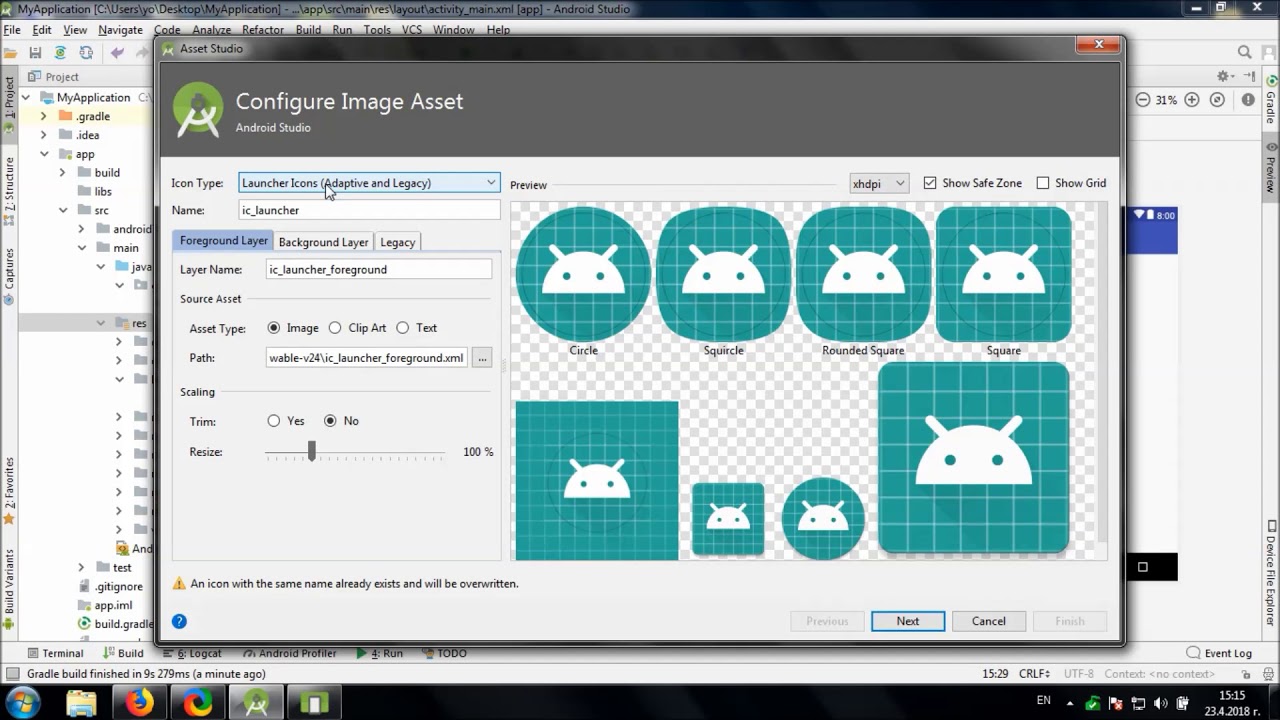The image size is (1280, 720).
Task: Open Windows Explorer from taskbar
Action: point(81,703)
